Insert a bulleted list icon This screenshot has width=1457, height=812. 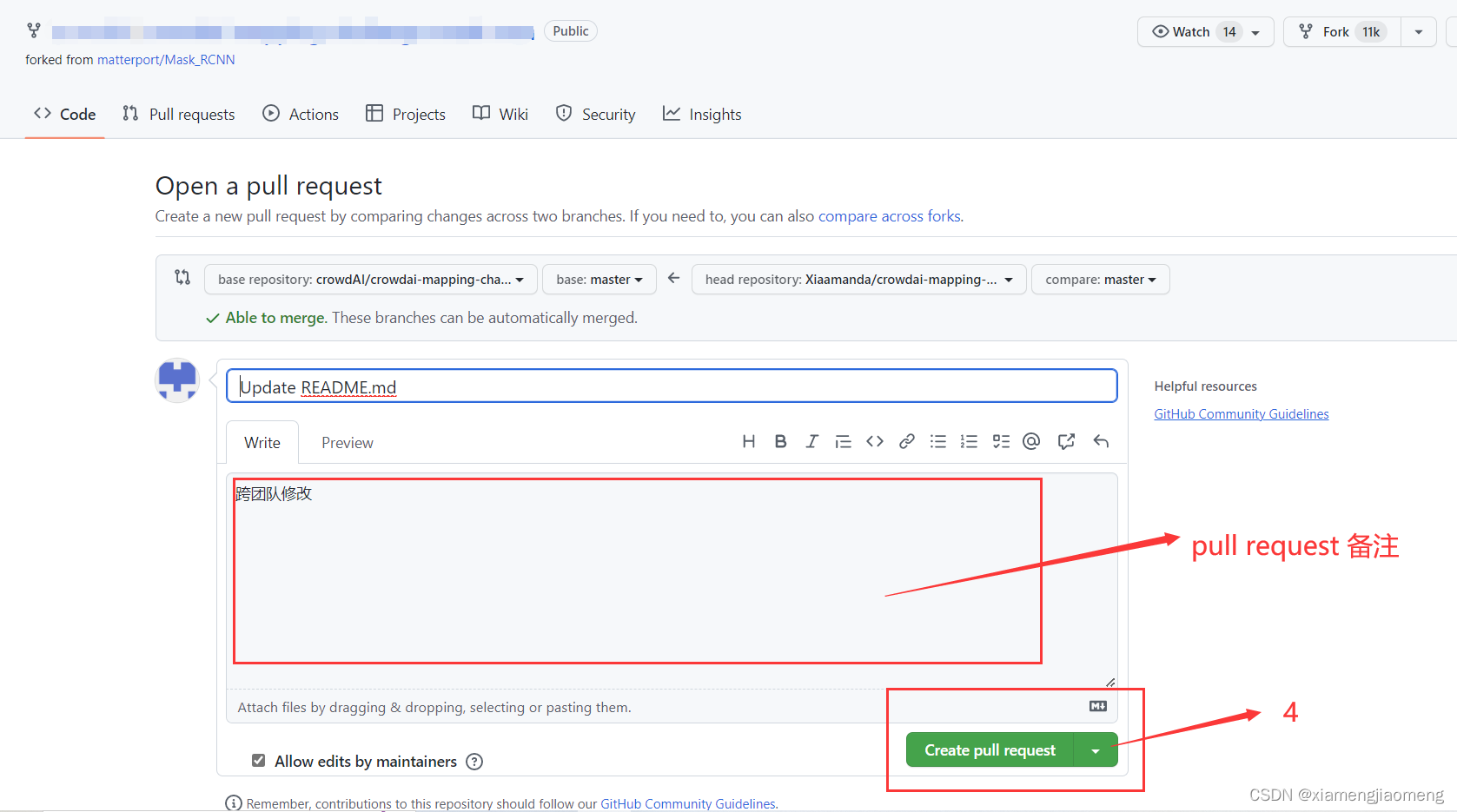click(x=937, y=441)
